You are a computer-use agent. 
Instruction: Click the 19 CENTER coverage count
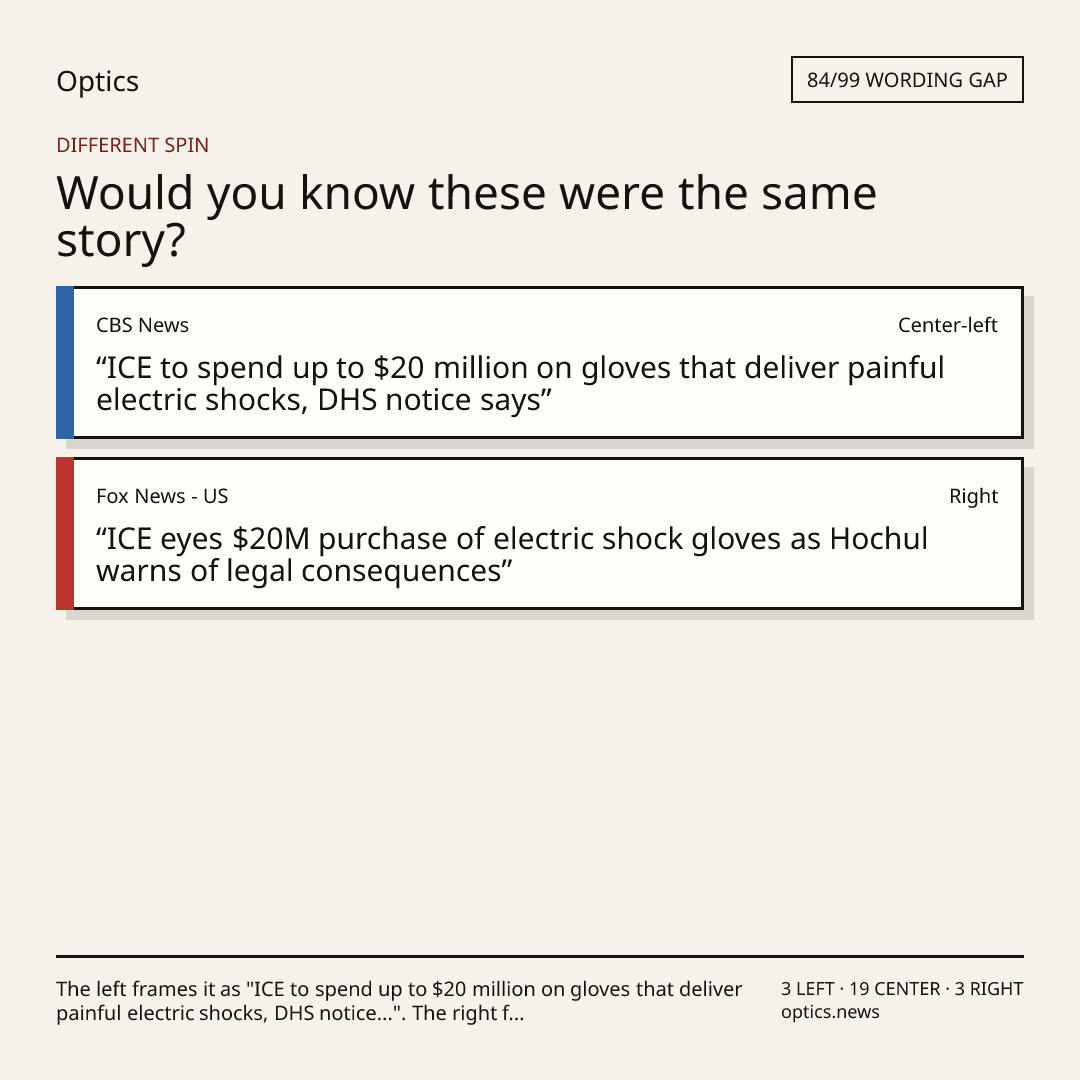(894, 989)
